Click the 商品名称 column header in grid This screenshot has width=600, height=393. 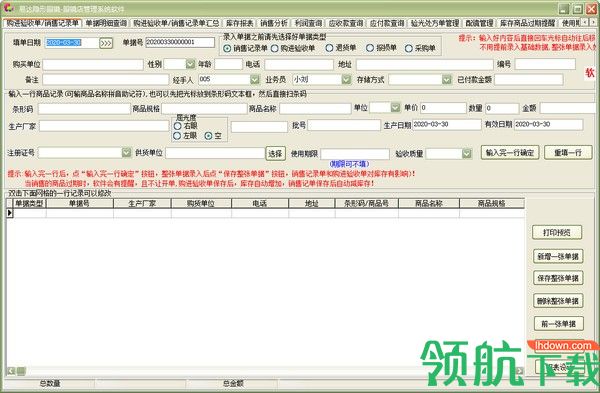[x=429, y=204]
